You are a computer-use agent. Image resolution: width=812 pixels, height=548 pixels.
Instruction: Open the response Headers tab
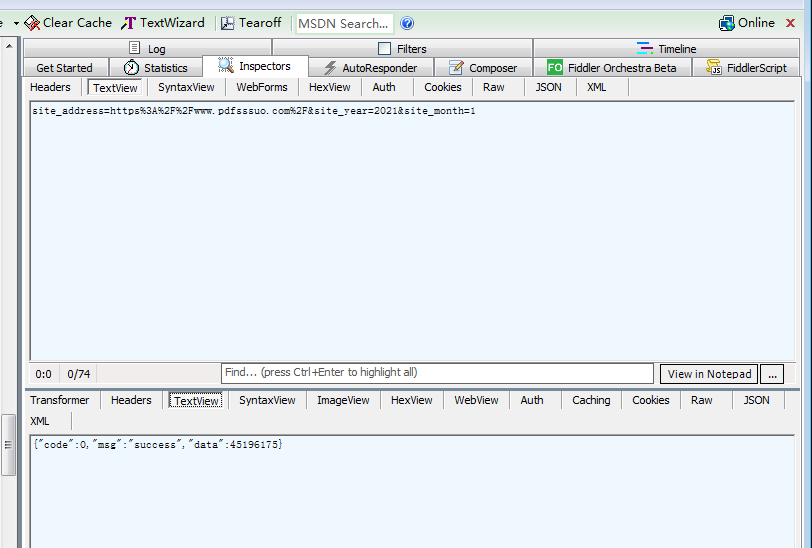pyautogui.click(x=131, y=400)
